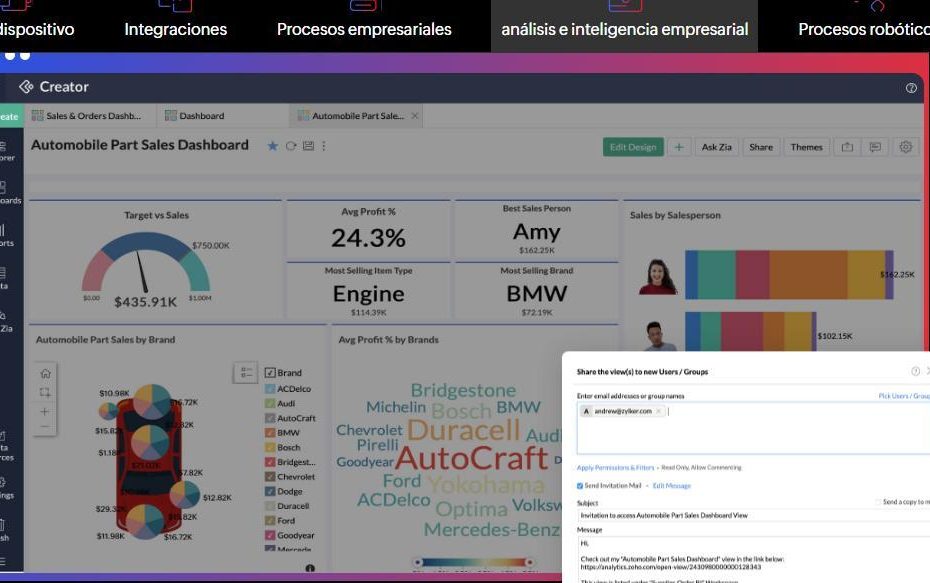Click the Creator logo icon
This screenshot has width=930, height=583.
pyautogui.click(x=26, y=87)
